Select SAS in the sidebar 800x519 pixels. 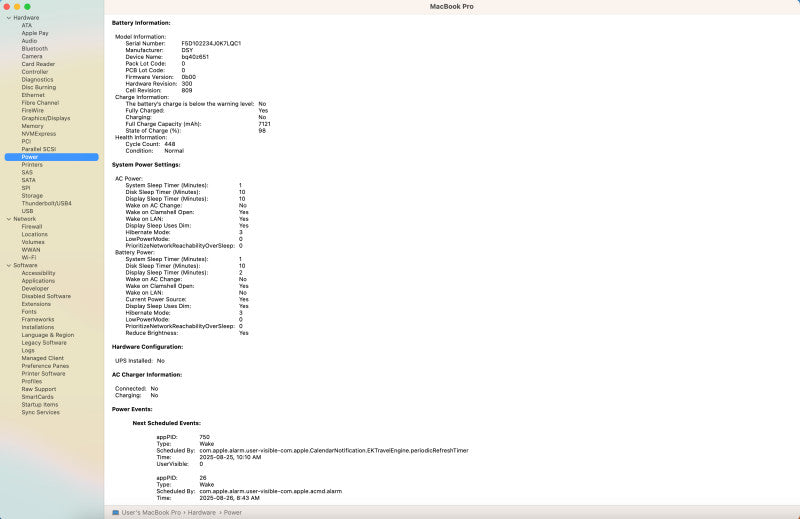[x=27, y=172]
